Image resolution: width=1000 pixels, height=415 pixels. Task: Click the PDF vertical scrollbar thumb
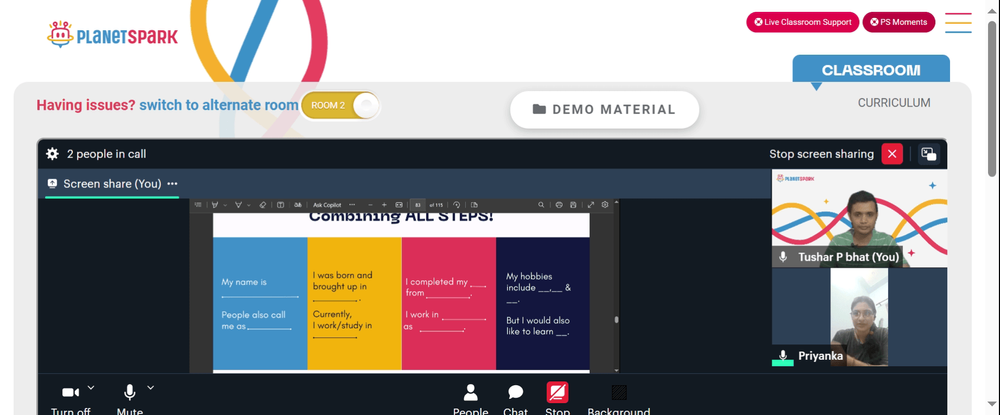(x=616, y=319)
